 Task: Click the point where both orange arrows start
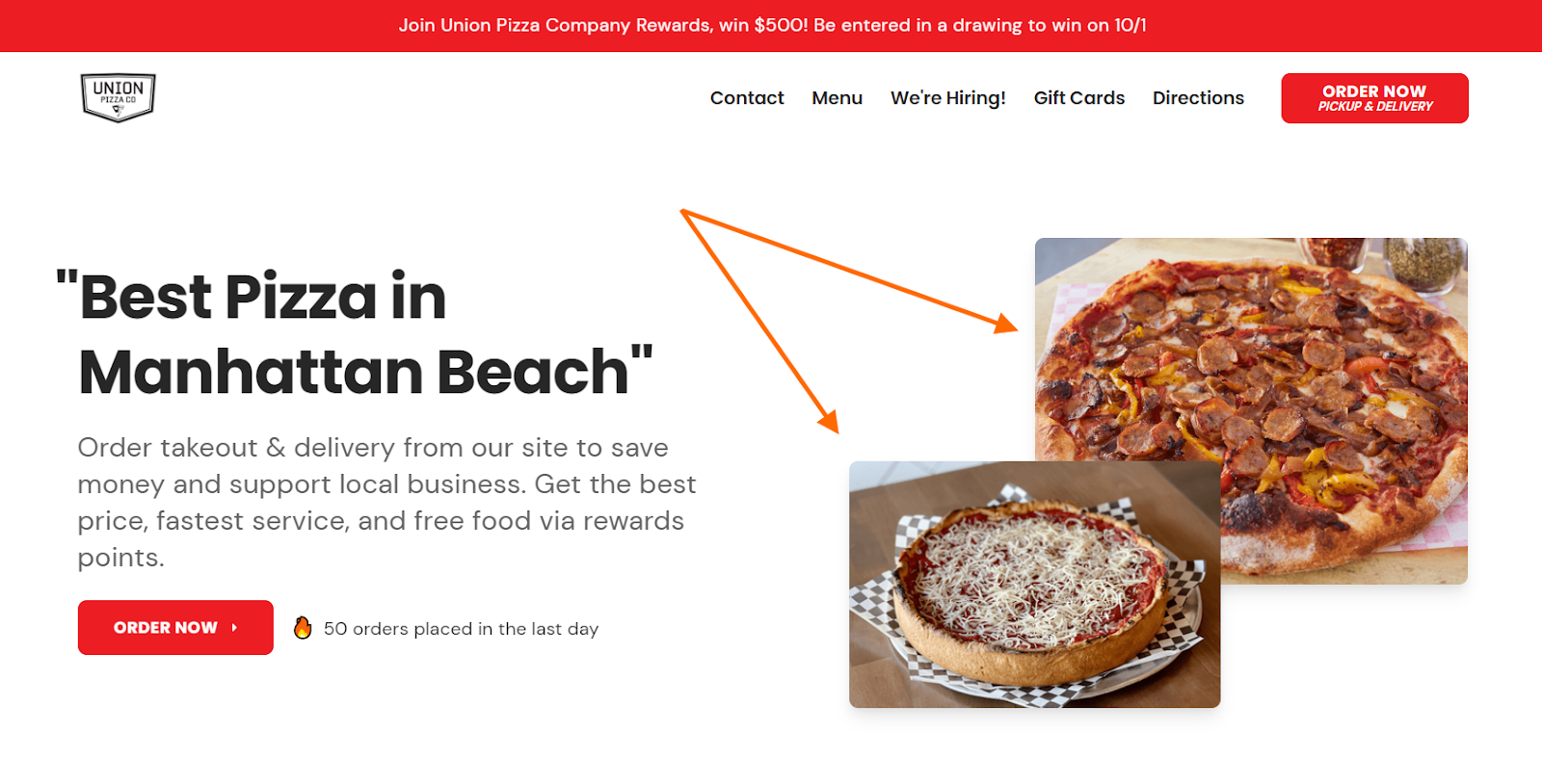tap(682, 211)
